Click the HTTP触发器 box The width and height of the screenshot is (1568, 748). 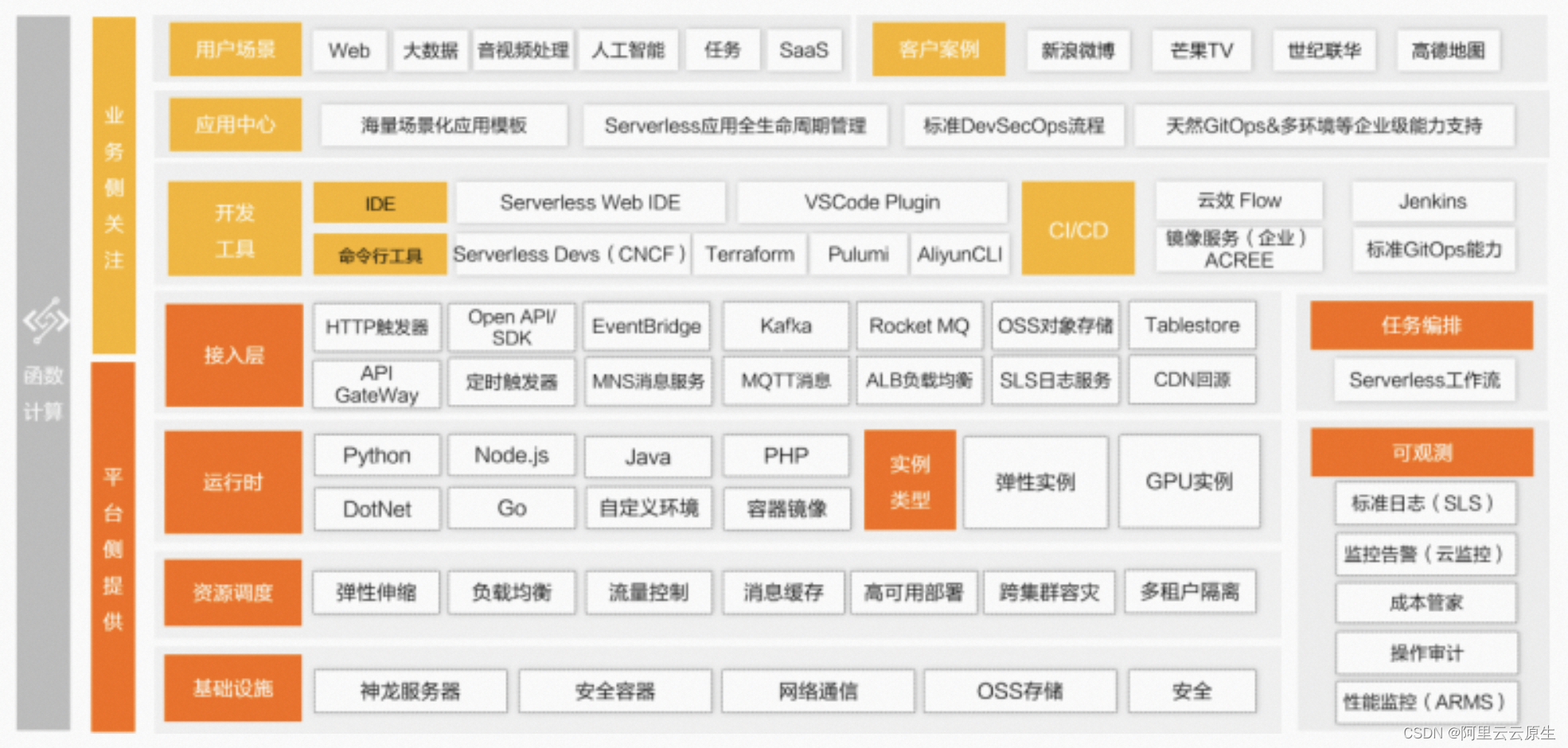(x=376, y=326)
